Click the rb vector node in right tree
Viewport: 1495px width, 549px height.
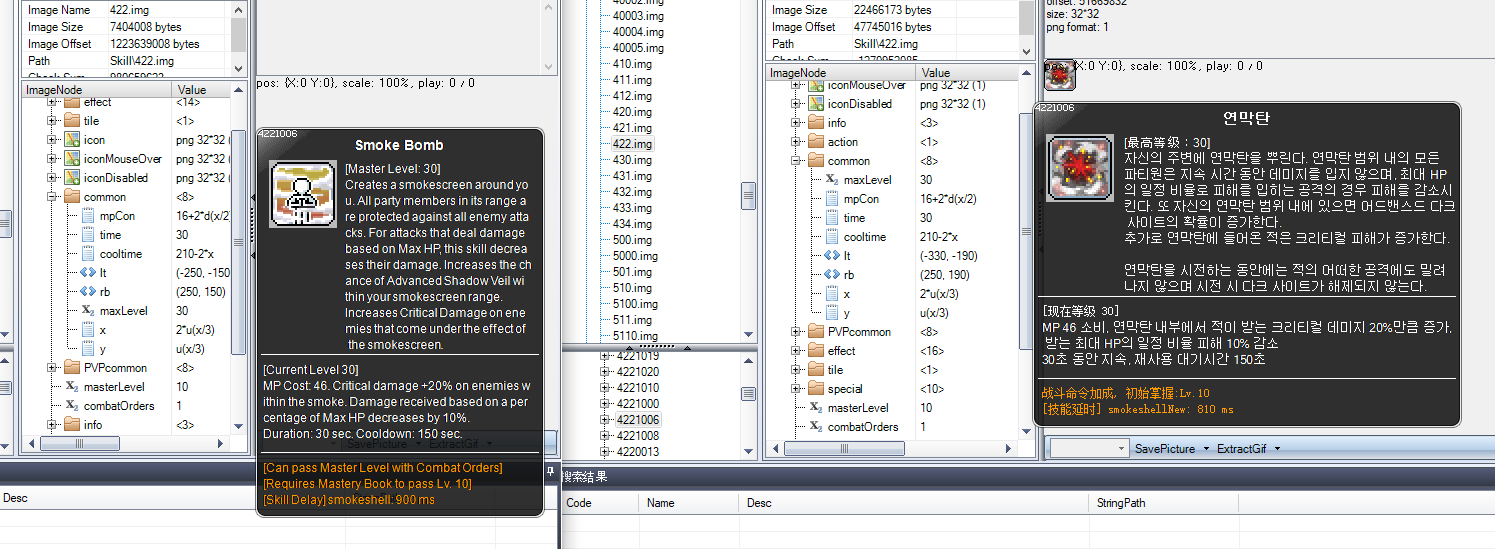pyautogui.click(x=847, y=275)
